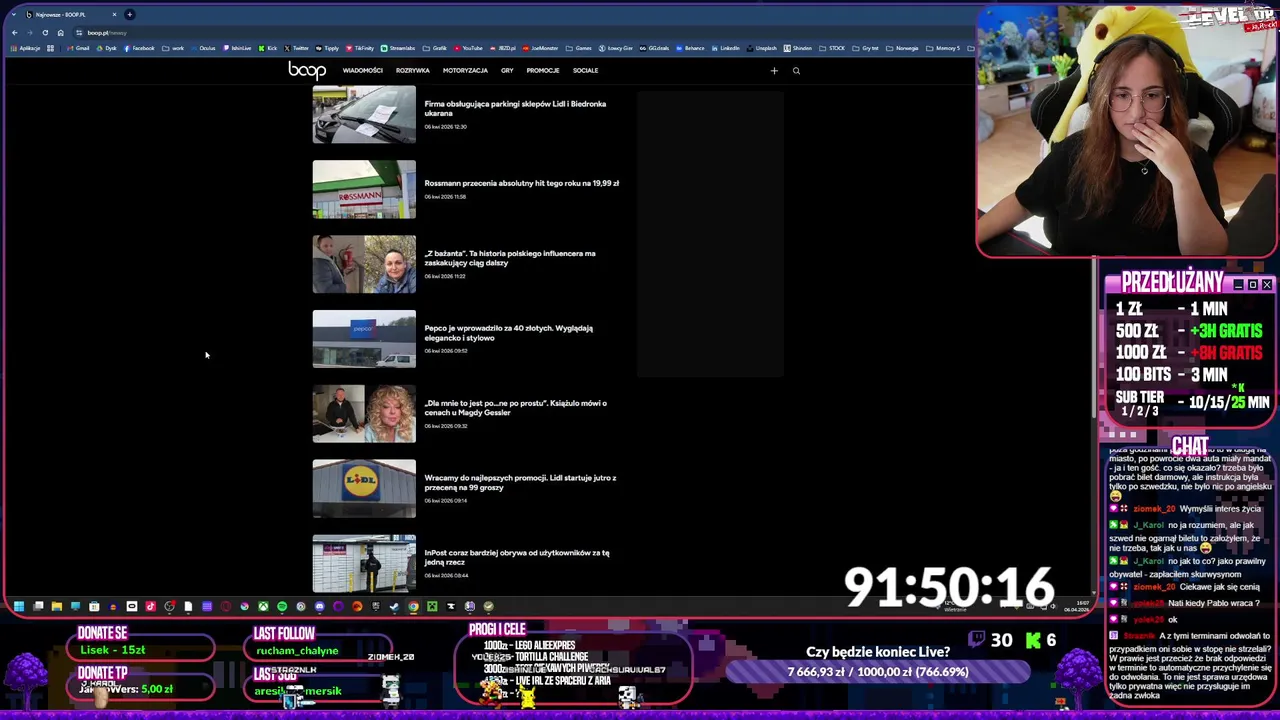Open the Dysk bookmark

pos(106,48)
